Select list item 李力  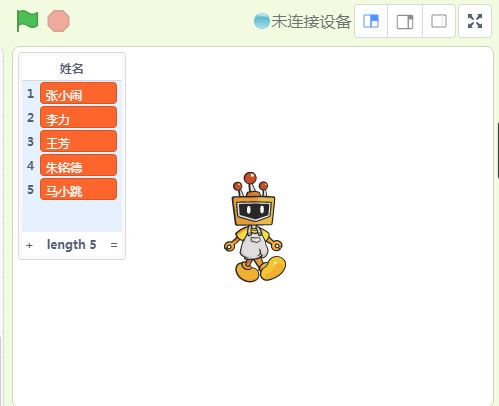(78, 117)
